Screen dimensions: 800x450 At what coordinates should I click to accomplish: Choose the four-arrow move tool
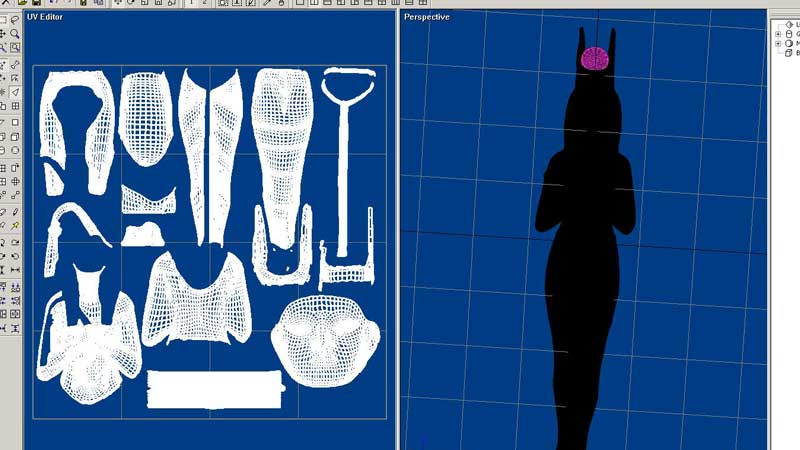click(x=3, y=34)
